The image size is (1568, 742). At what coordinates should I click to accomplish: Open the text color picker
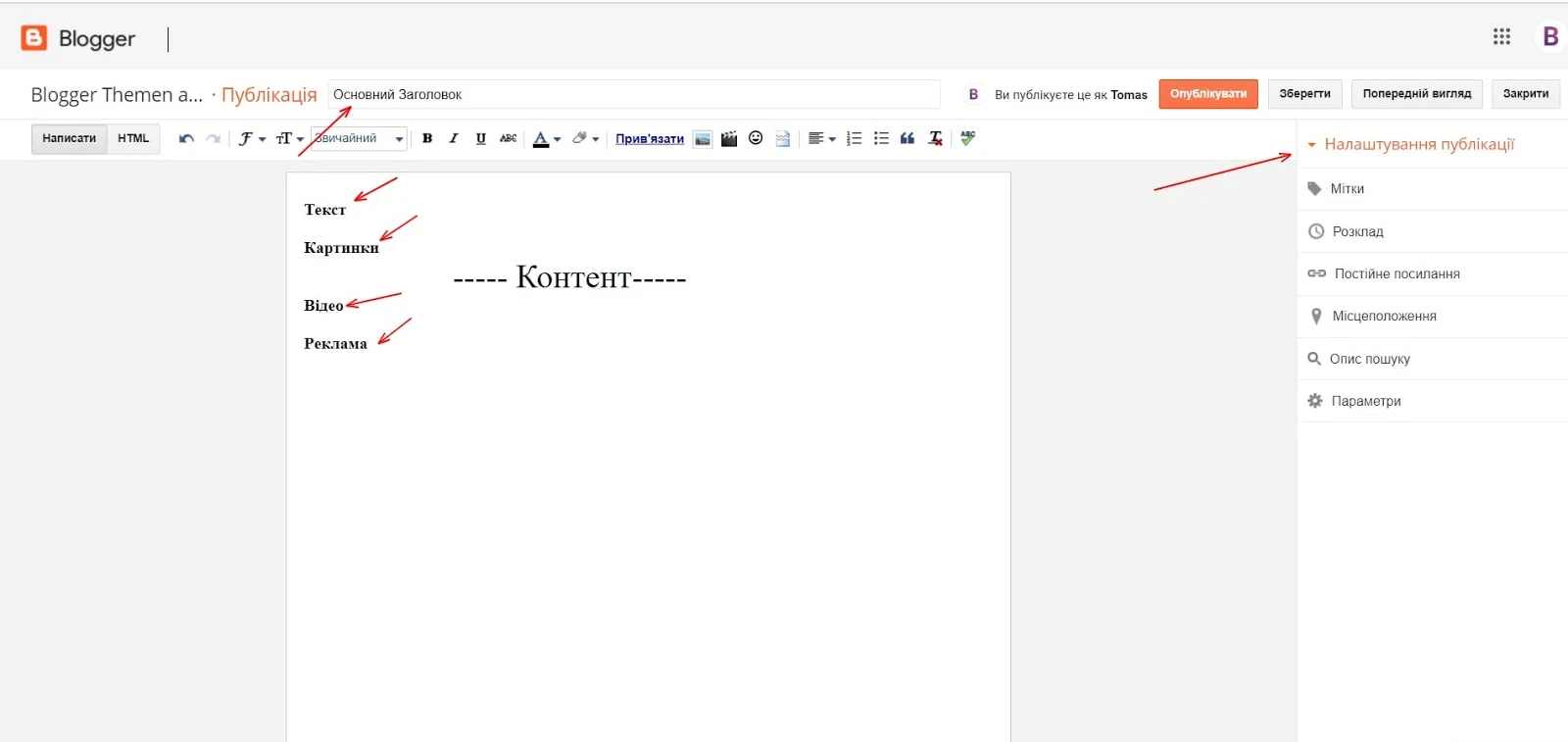[547, 138]
